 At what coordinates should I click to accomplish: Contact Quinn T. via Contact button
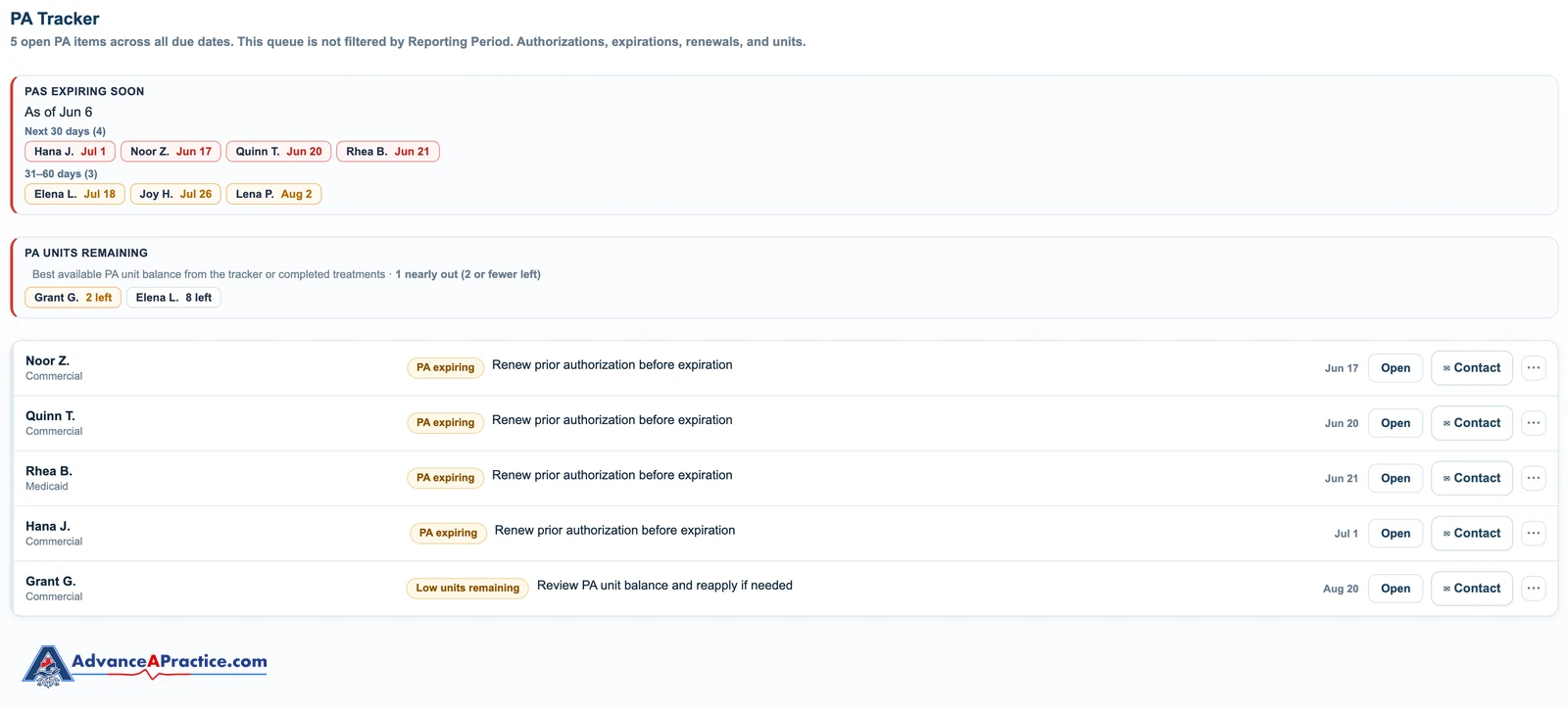coord(1472,423)
